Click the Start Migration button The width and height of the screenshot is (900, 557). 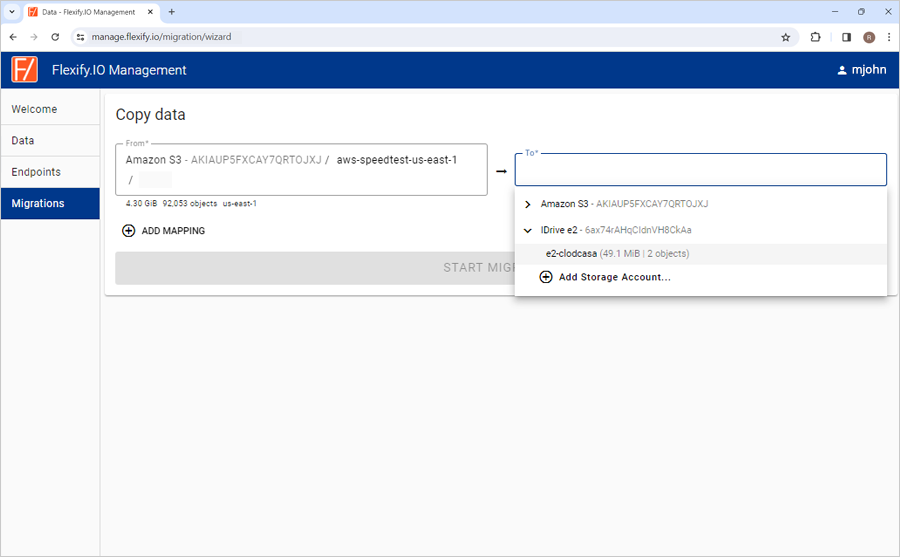[x=315, y=268]
